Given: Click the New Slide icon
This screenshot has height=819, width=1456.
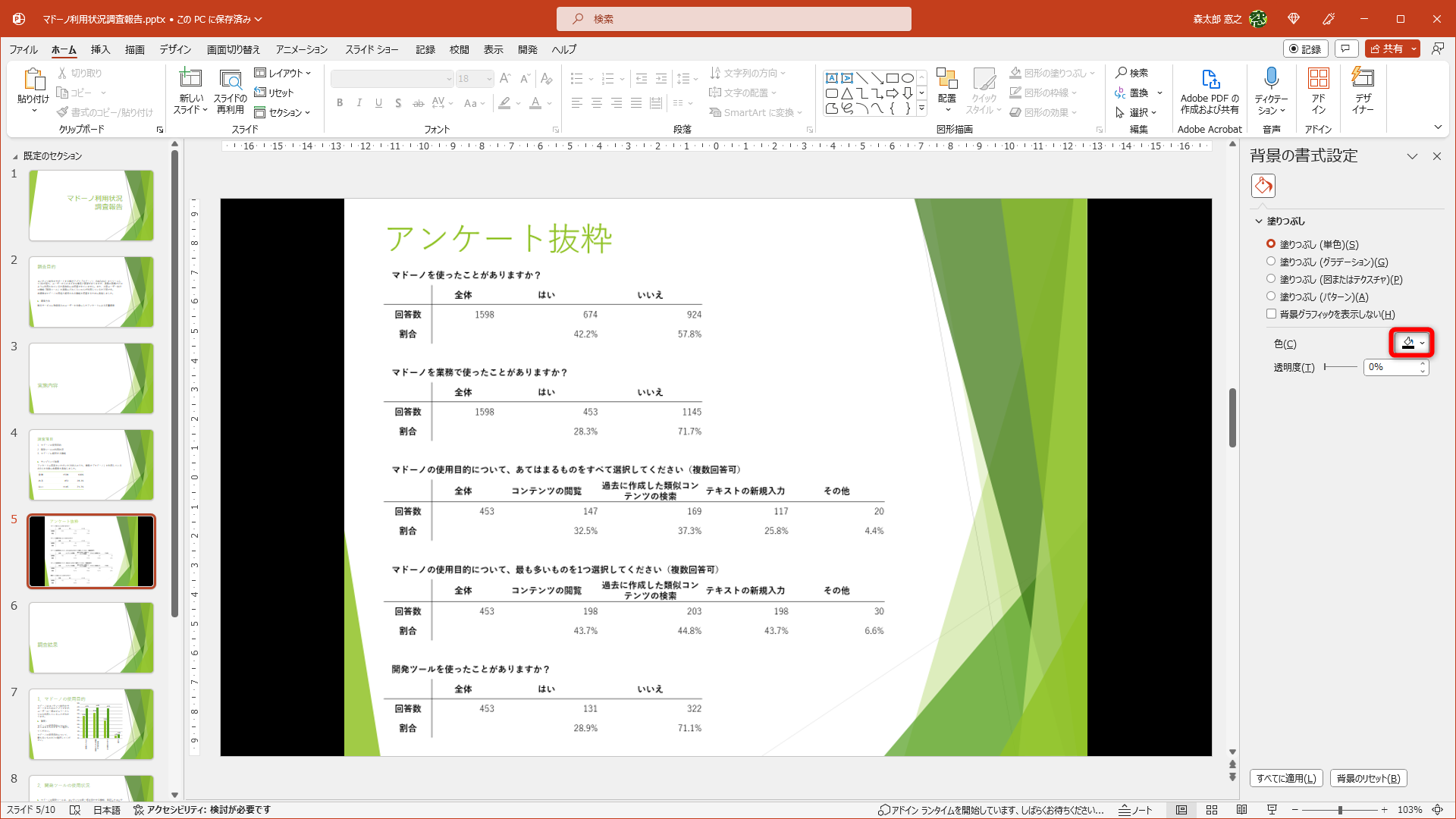Looking at the screenshot, I should (x=190, y=79).
